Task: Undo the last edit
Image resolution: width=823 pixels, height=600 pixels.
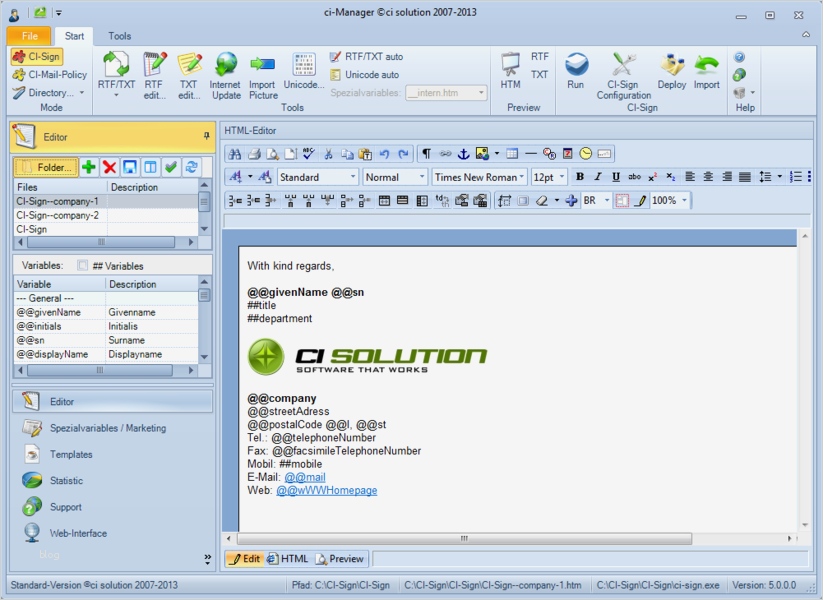Action: 384,154
